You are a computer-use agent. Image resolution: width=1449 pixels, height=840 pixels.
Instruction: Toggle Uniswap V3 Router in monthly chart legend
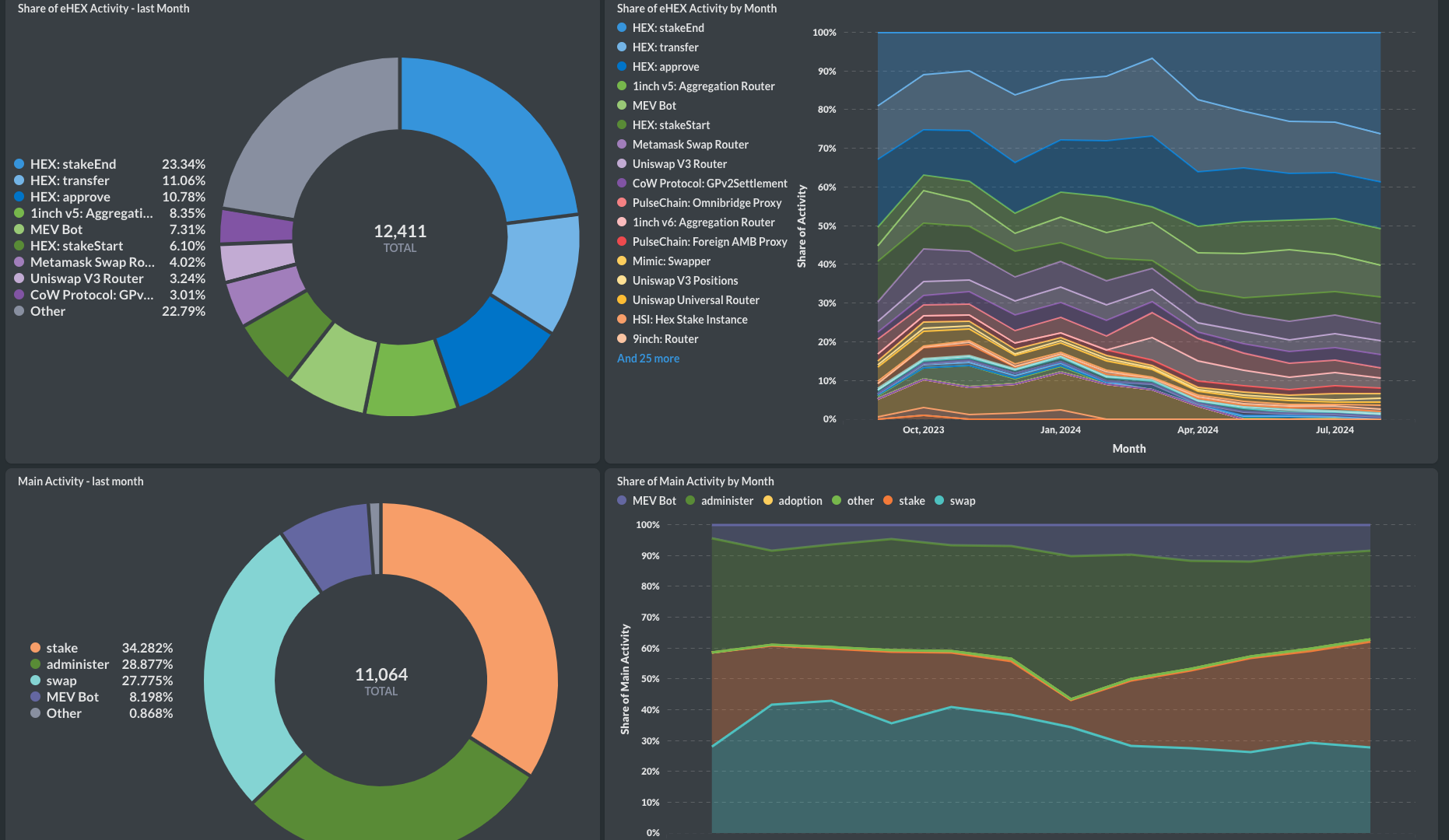(x=672, y=164)
